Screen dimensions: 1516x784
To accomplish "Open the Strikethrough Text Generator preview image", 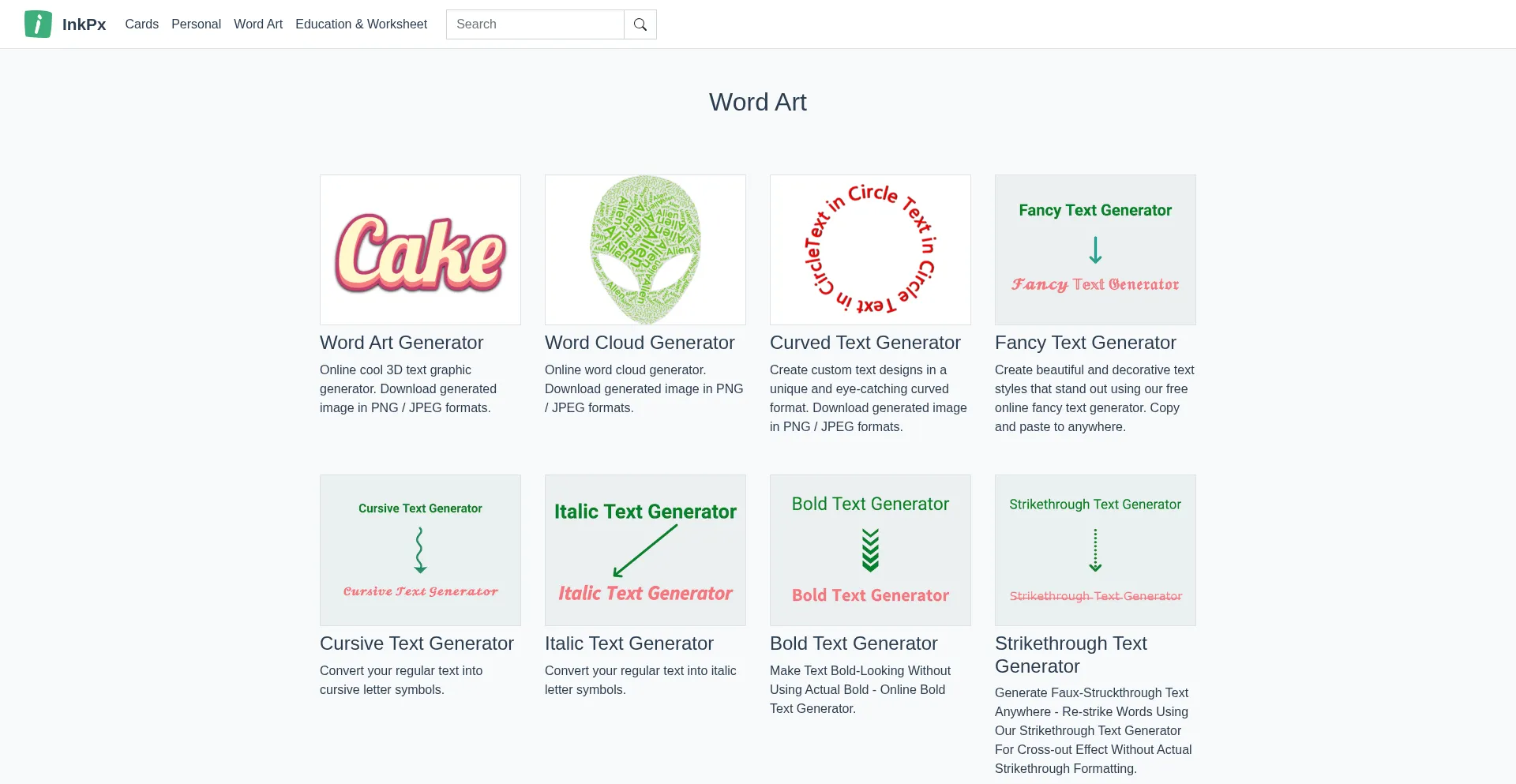I will tap(1095, 550).
